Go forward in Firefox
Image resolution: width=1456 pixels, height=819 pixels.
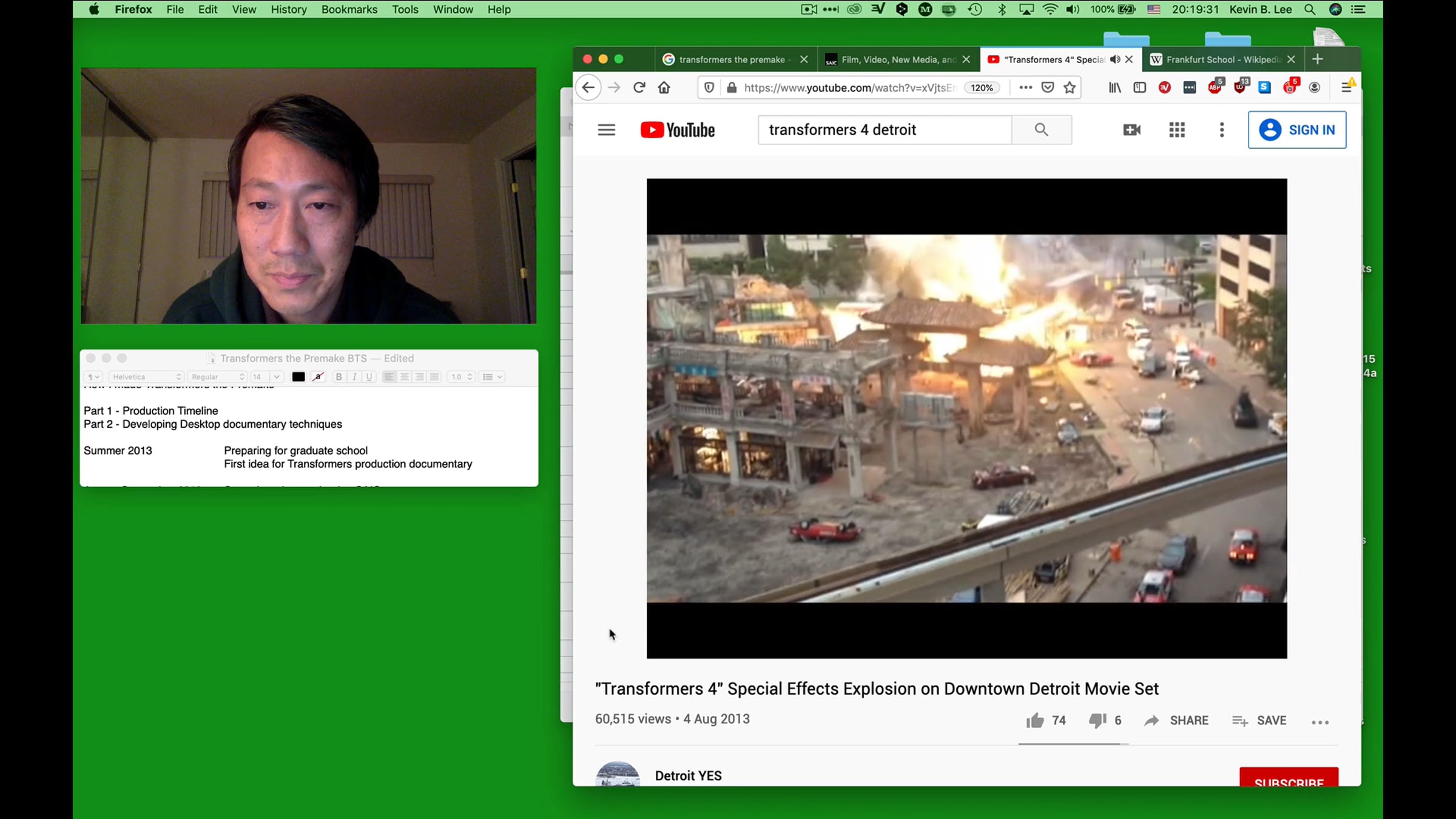pos(614,87)
